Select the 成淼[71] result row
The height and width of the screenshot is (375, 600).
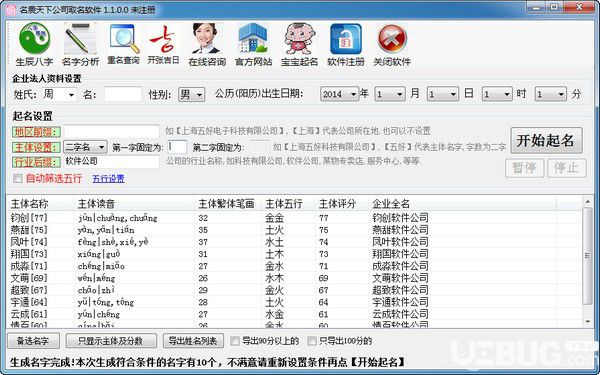click(295, 266)
